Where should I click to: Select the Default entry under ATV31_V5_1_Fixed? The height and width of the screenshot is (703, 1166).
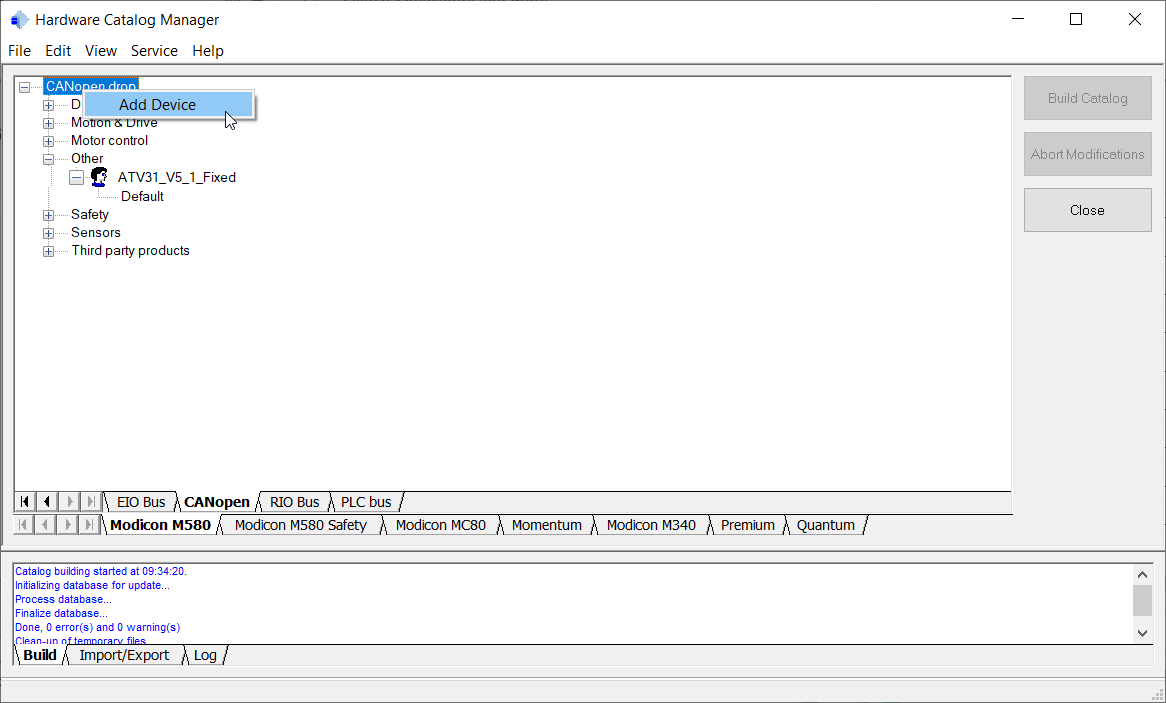coord(142,196)
